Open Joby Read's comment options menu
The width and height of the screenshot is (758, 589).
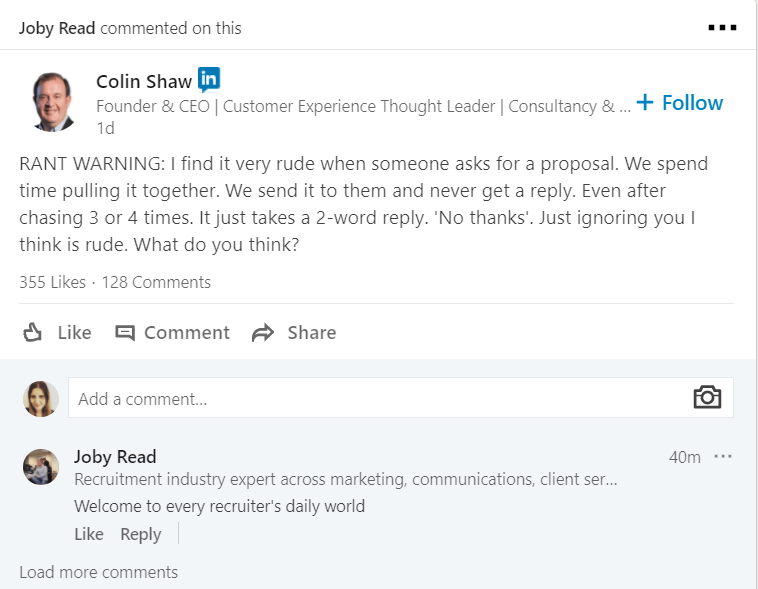(x=723, y=457)
